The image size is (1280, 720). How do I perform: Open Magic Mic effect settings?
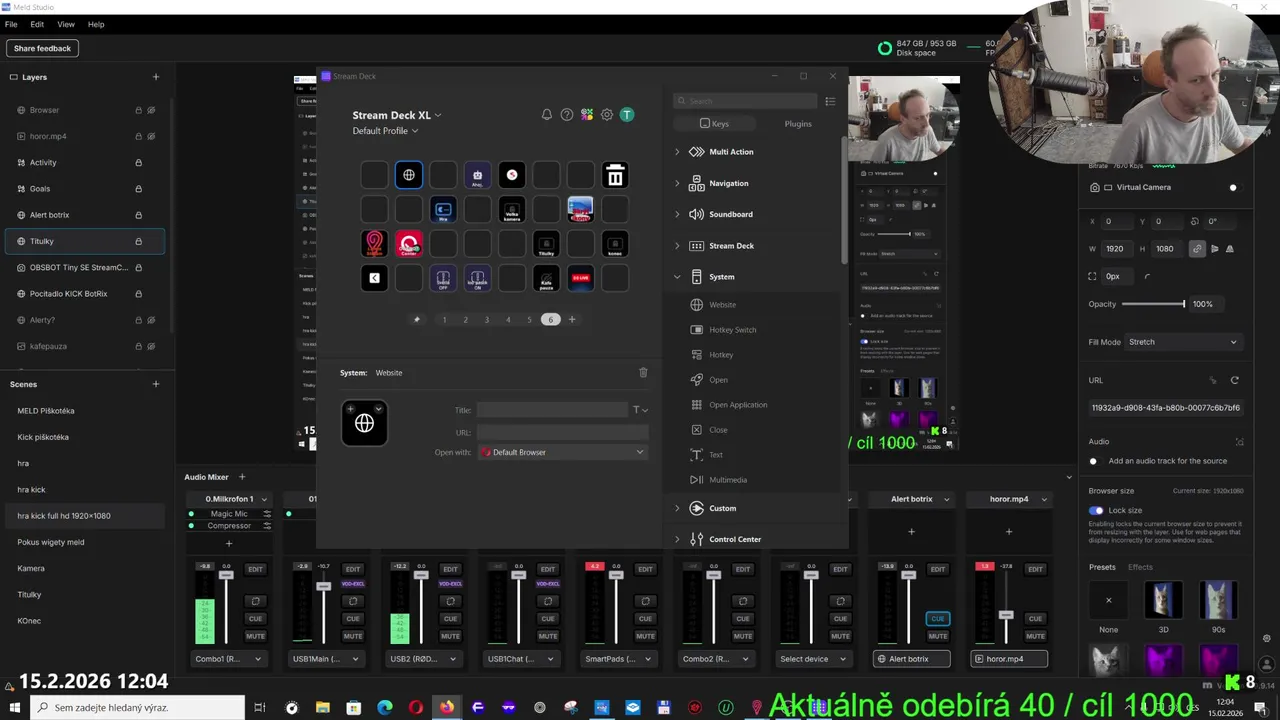coord(267,514)
